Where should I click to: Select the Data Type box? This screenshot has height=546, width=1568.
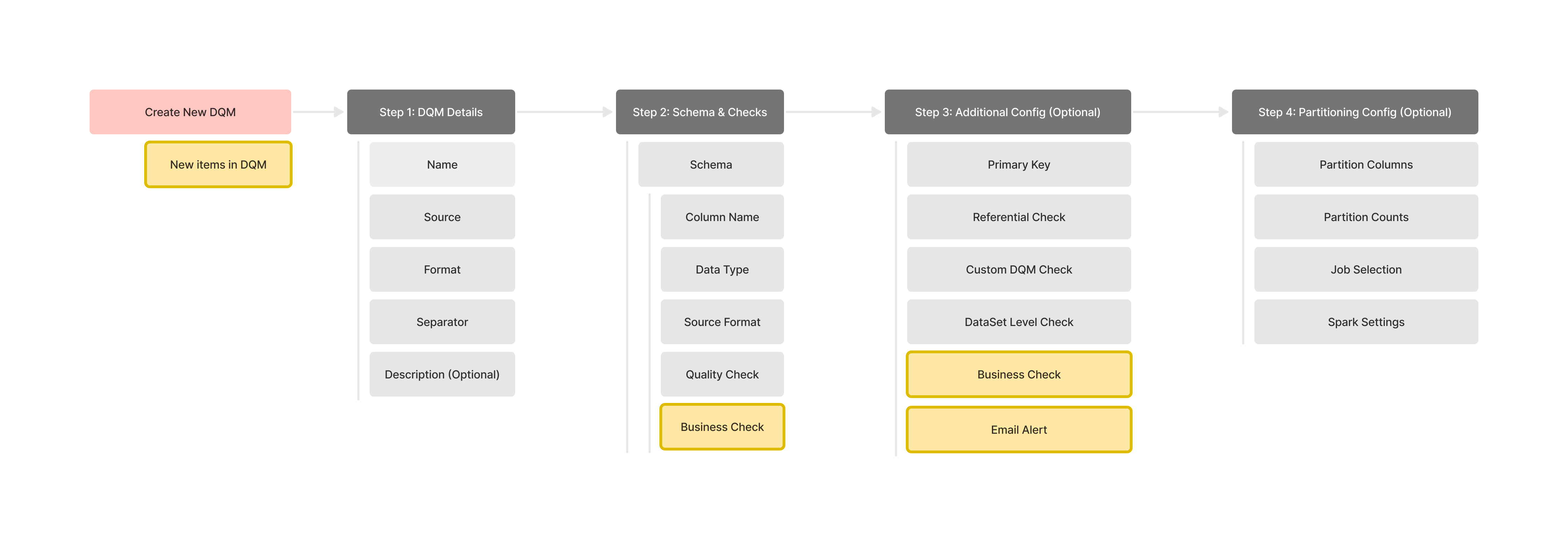722,269
